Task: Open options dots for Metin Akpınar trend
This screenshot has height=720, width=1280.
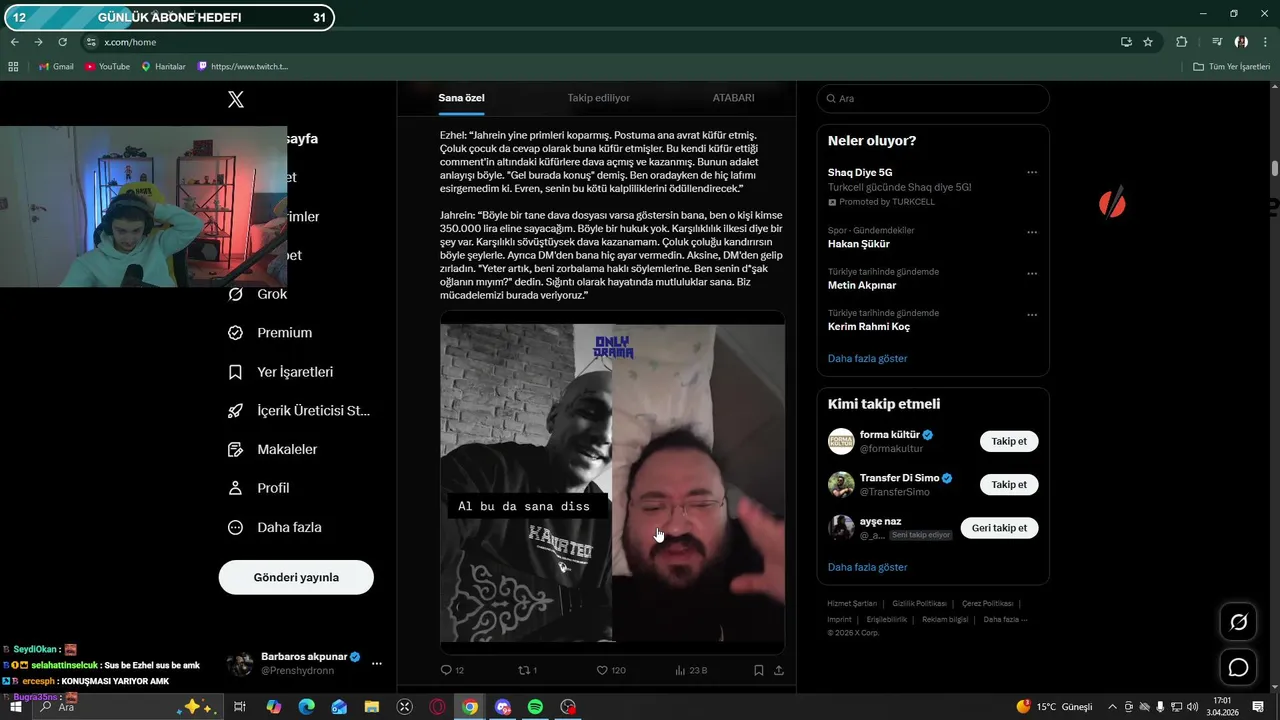Action: coord(1032,273)
